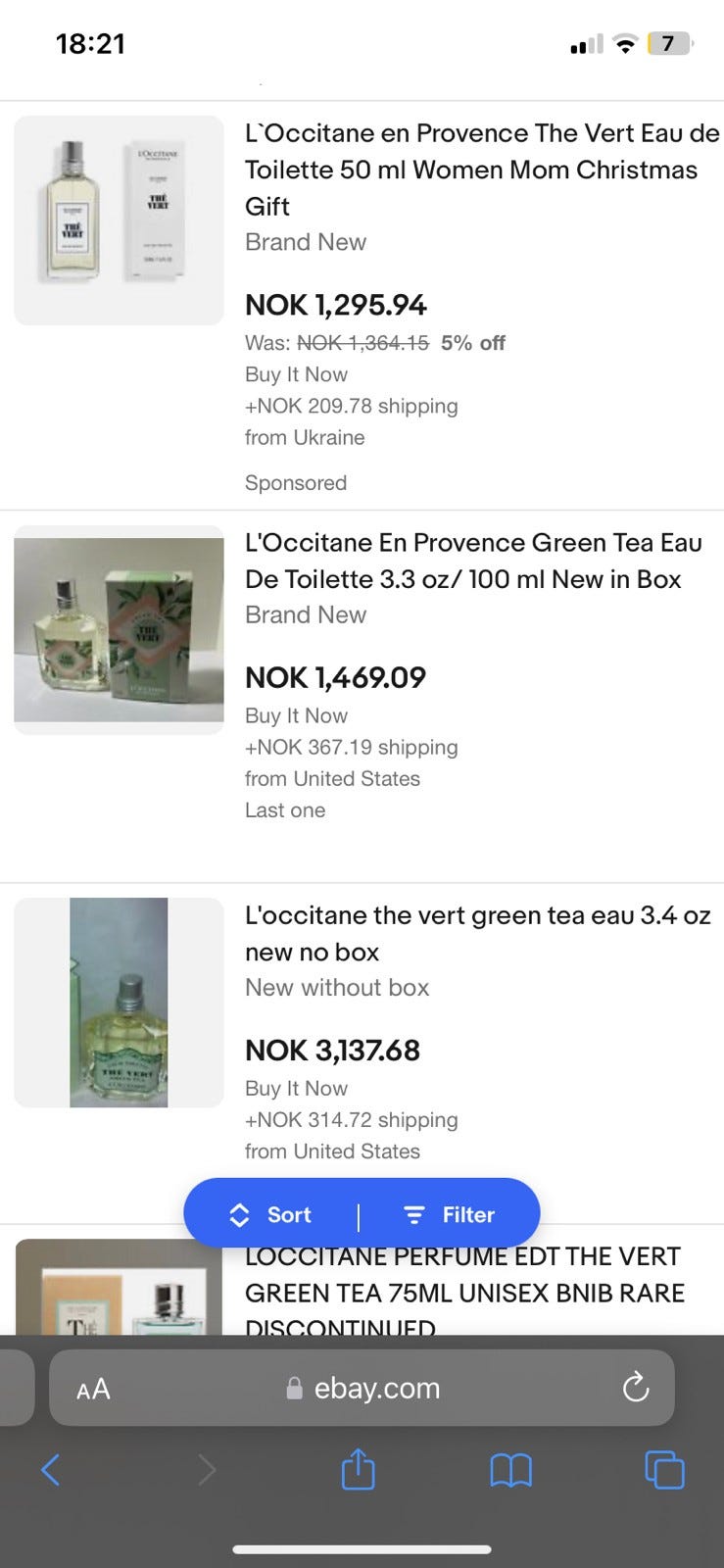Tap Safari back arrow button

tap(51, 1469)
